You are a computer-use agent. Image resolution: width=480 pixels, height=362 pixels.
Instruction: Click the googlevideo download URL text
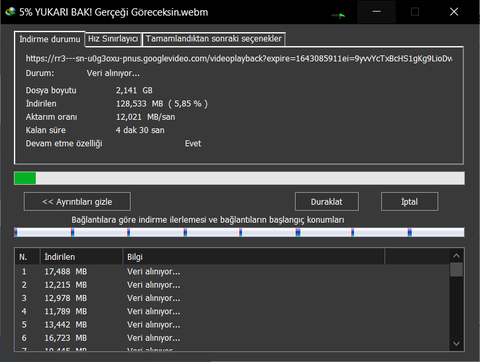coord(239,59)
